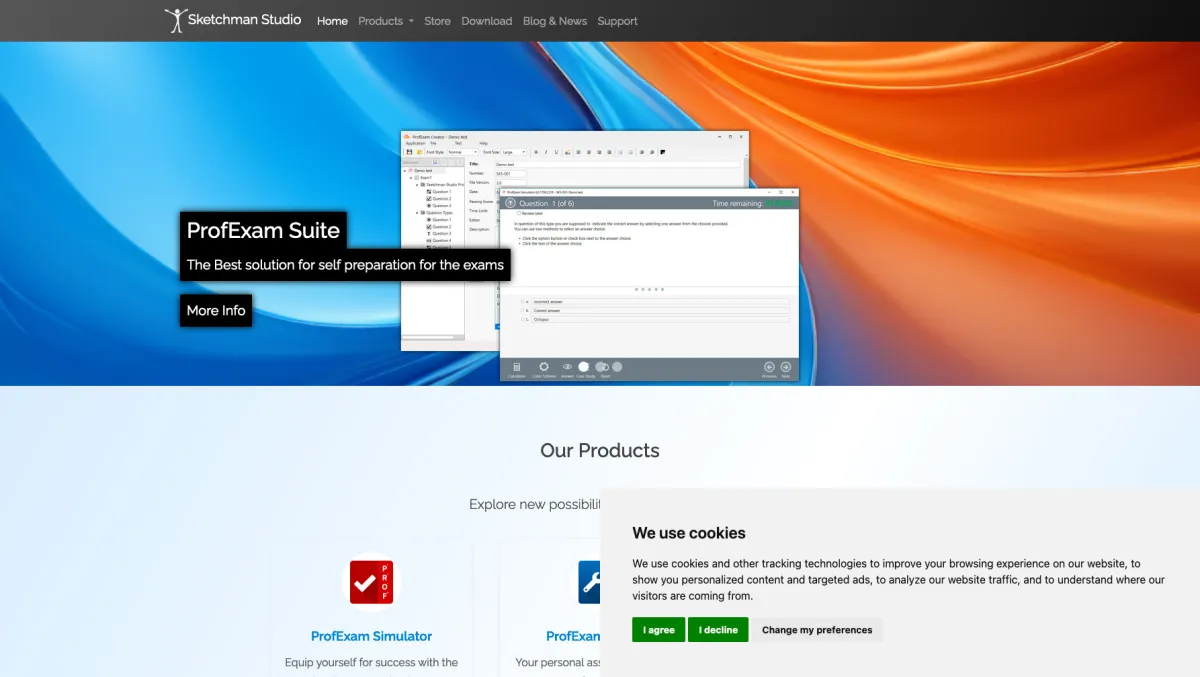Click the Answer eye icon in simulator screenshot

click(x=567, y=367)
